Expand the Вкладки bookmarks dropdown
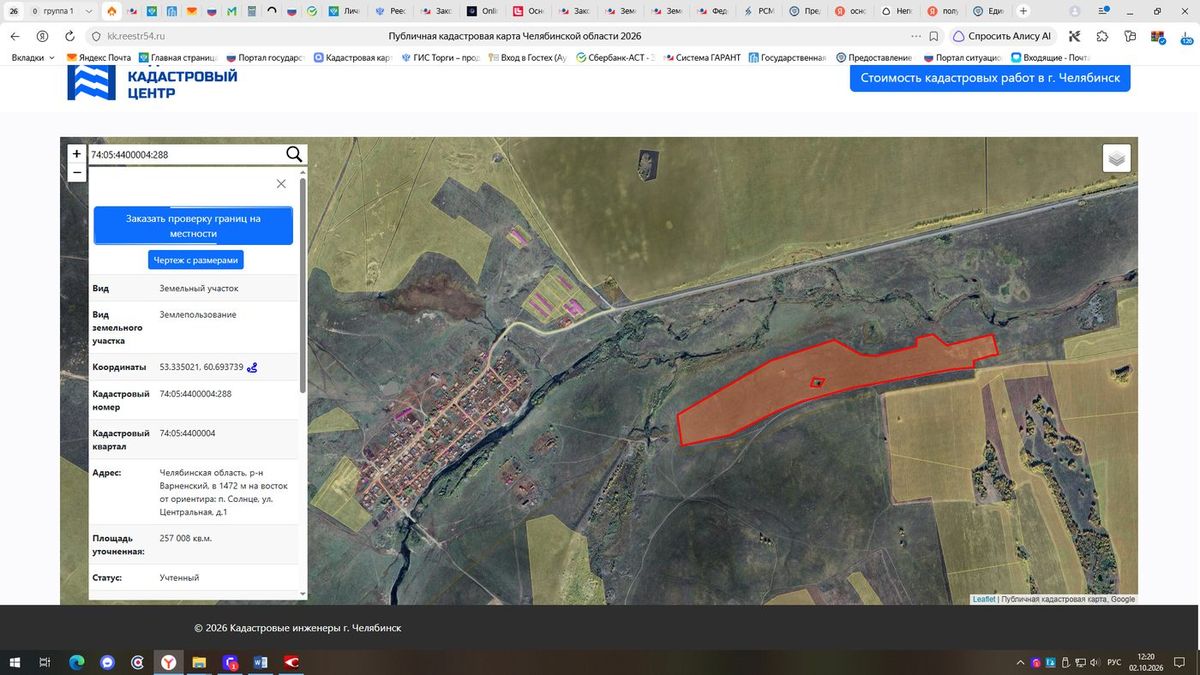The width and height of the screenshot is (1200, 675). [x=33, y=58]
